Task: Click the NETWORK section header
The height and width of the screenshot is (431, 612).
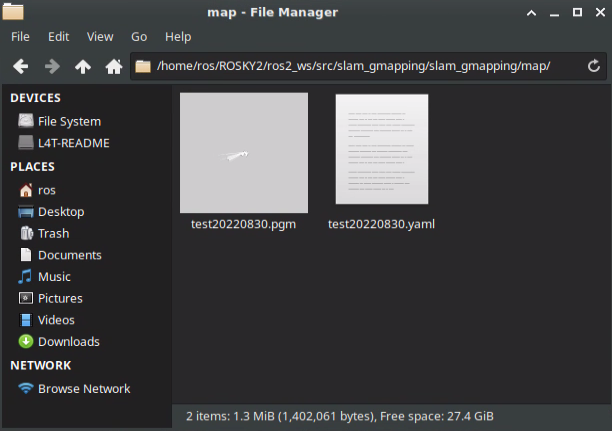Action: pos(41,365)
